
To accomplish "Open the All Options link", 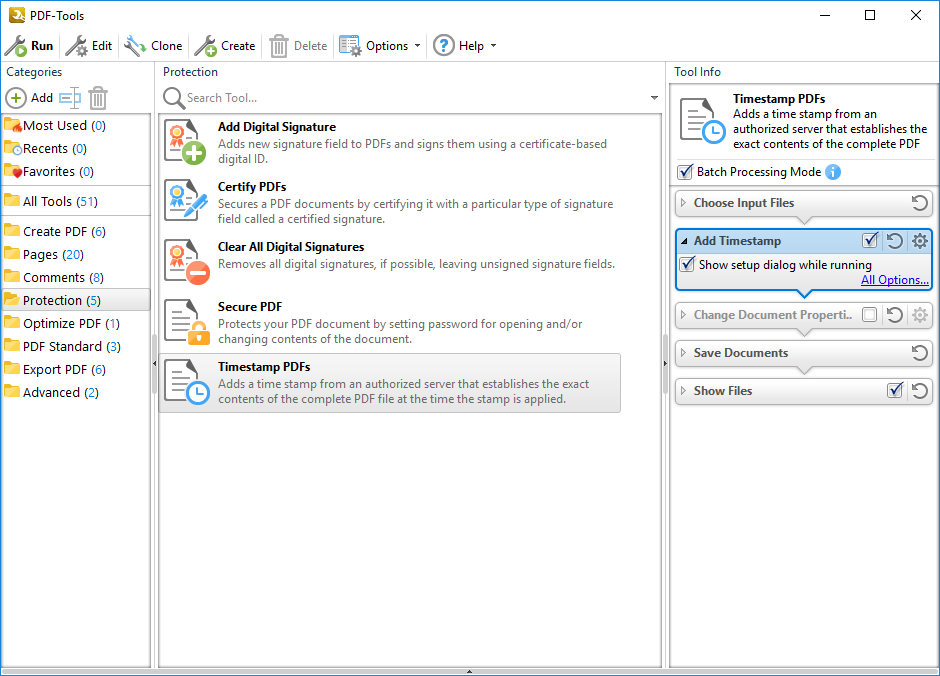I will [895, 280].
